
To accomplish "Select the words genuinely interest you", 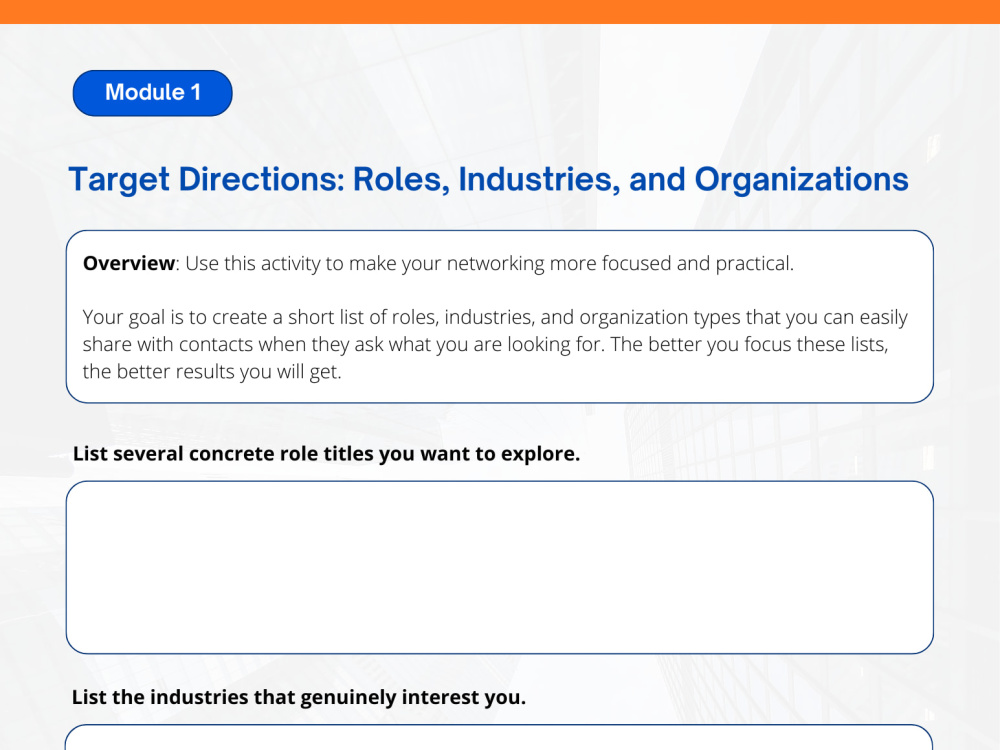I will [413, 698].
